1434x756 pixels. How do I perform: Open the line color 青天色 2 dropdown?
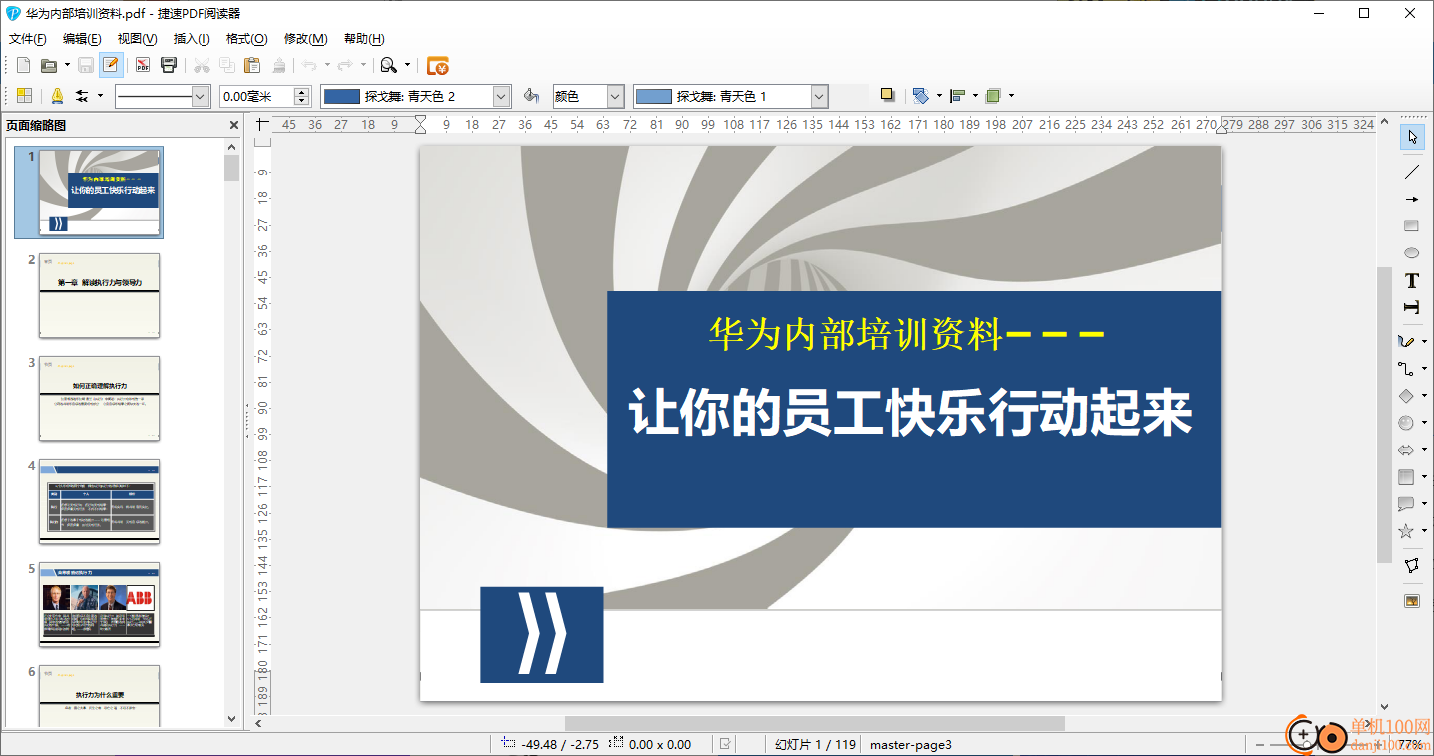pyautogui.click(x=502, y=96)
